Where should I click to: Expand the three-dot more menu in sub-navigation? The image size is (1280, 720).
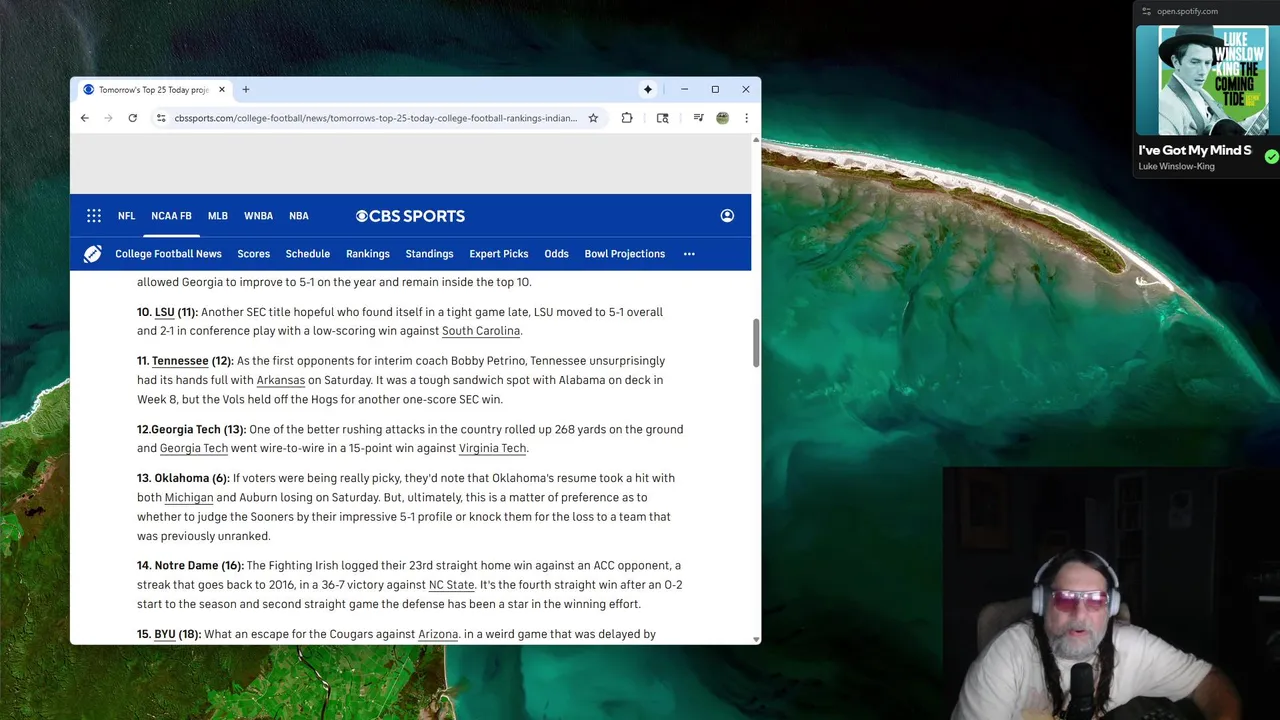pyautogui.click(x=689, y=254)
